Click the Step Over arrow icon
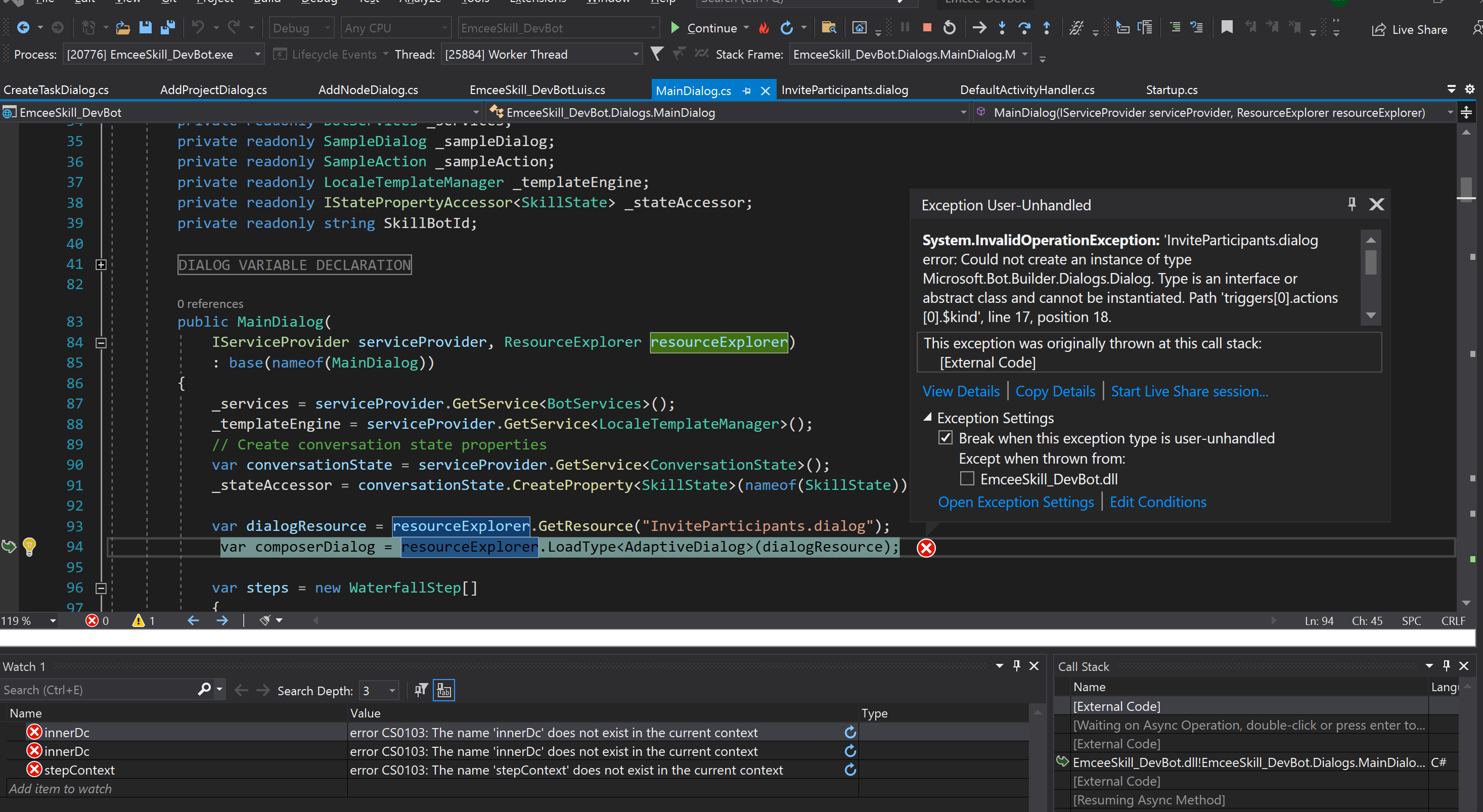The image size is (1483, 812). click(1024, 28)
